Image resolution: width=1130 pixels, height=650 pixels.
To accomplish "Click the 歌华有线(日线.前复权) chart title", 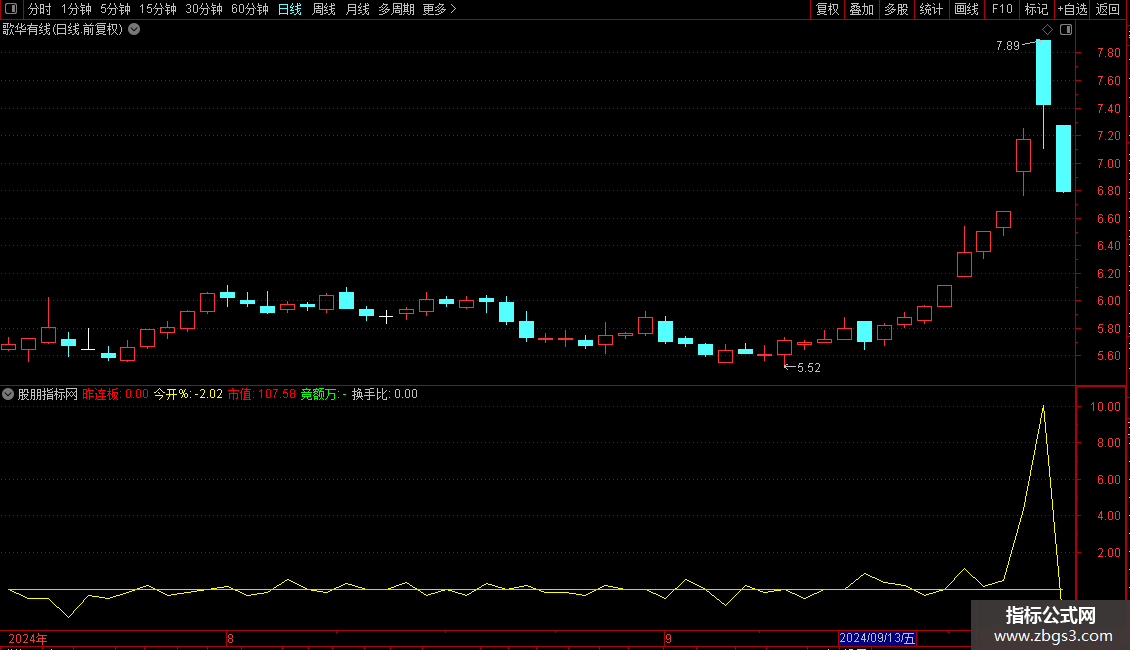I will pyautogui.click(x=63, y=30).
